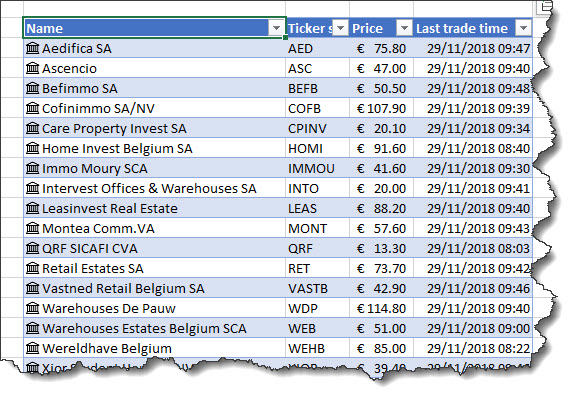
Task: Click the stock icon beside Aedifica SA
Action: [x=32, y=48]
